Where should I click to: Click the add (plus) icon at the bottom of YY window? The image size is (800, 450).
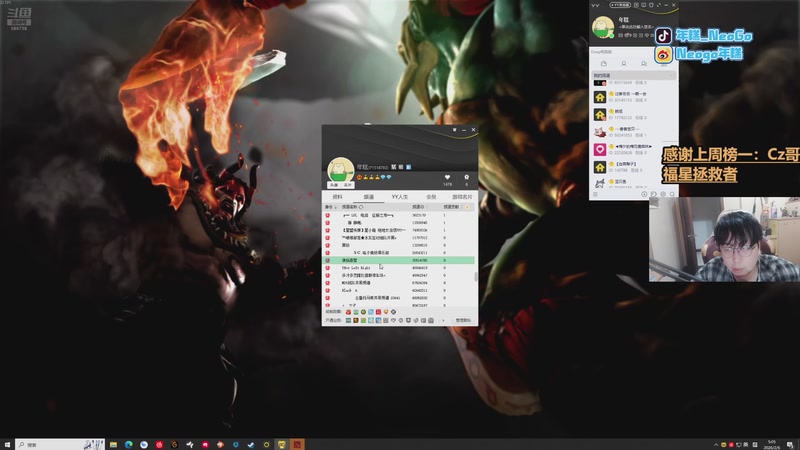644,194
